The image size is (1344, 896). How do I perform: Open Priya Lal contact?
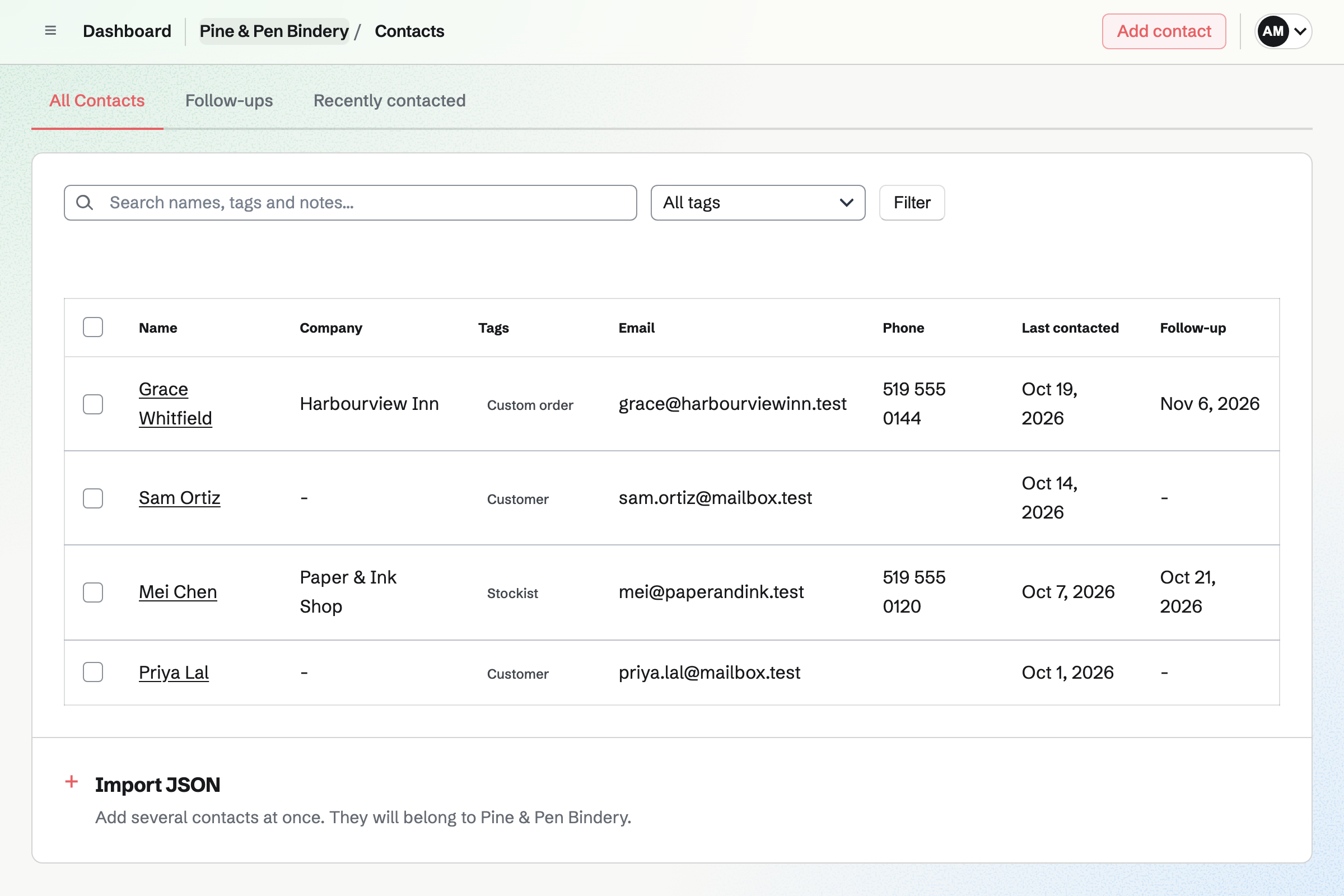coord(174,672)
